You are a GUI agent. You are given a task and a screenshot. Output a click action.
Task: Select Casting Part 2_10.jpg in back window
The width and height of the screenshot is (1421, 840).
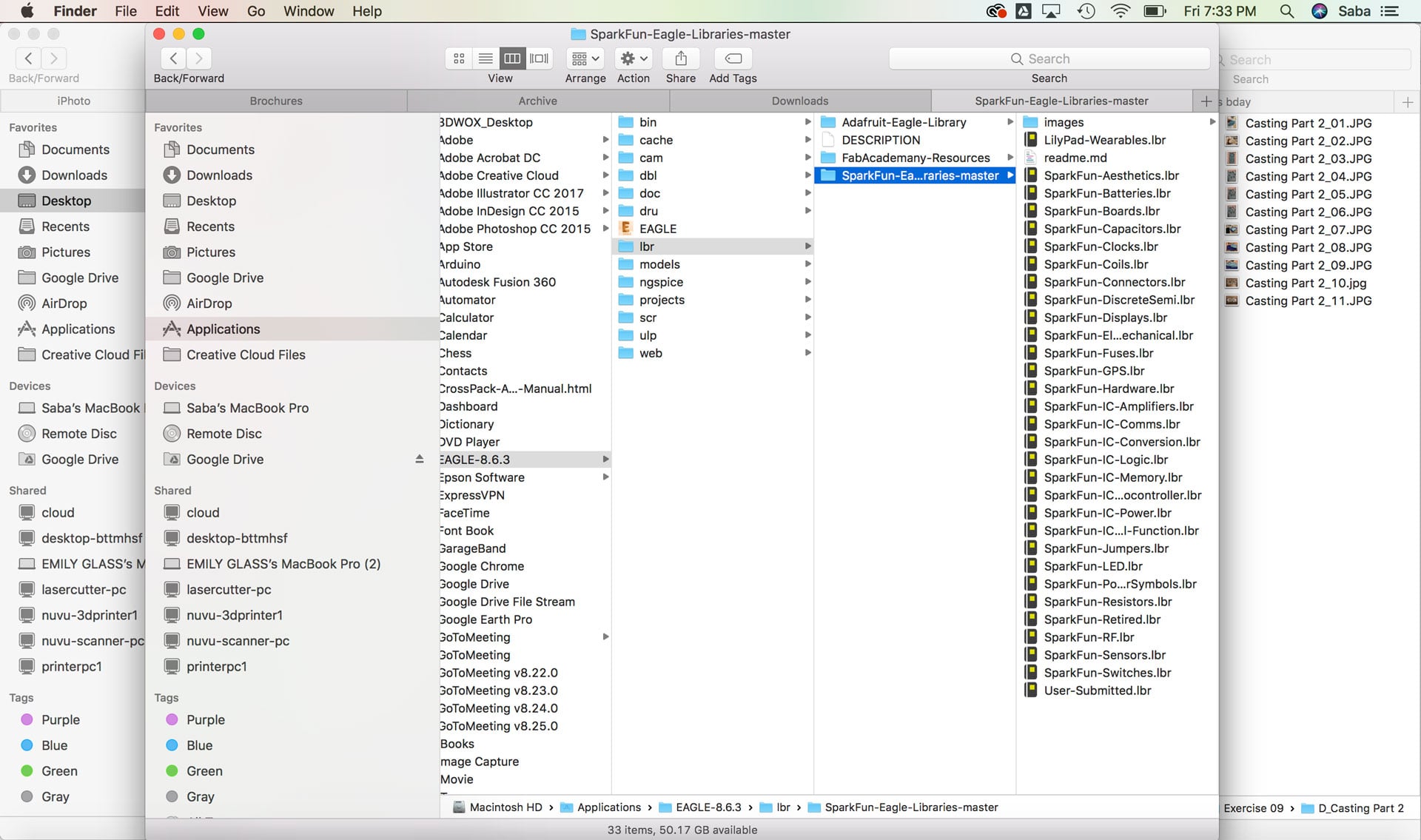pyautogui.click(x=1306, y=283)
